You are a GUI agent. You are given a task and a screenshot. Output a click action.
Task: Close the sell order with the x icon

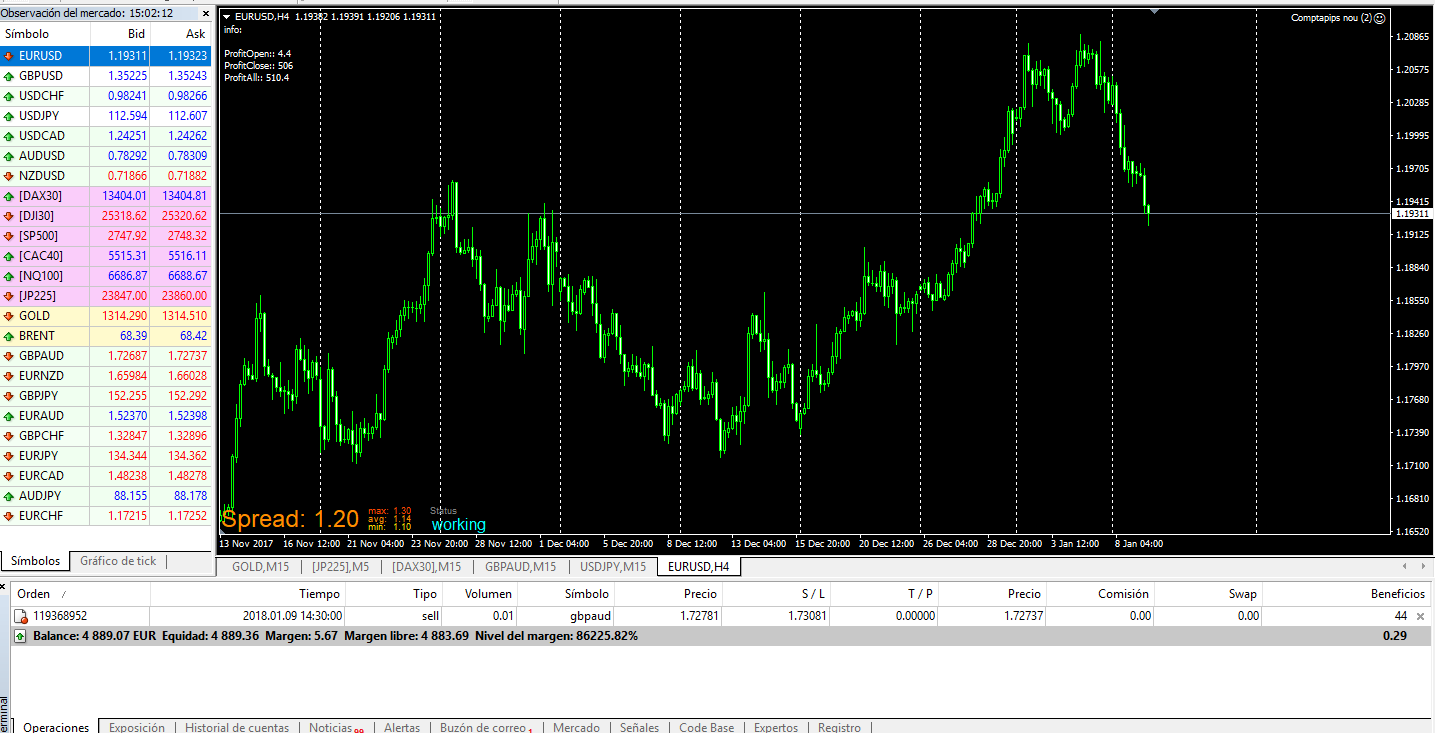[x=1419, y=617]
